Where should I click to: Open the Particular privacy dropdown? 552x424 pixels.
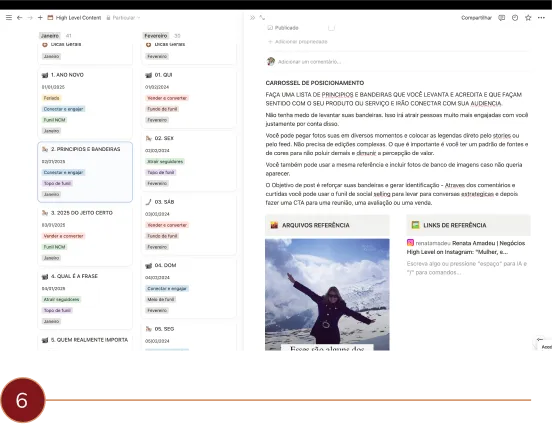123,18
